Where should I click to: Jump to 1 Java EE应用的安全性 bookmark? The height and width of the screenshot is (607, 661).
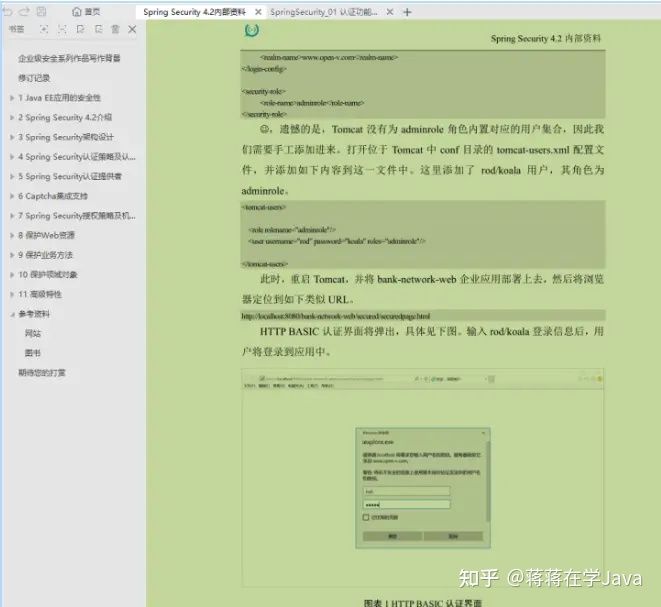[x=59, y=98]
